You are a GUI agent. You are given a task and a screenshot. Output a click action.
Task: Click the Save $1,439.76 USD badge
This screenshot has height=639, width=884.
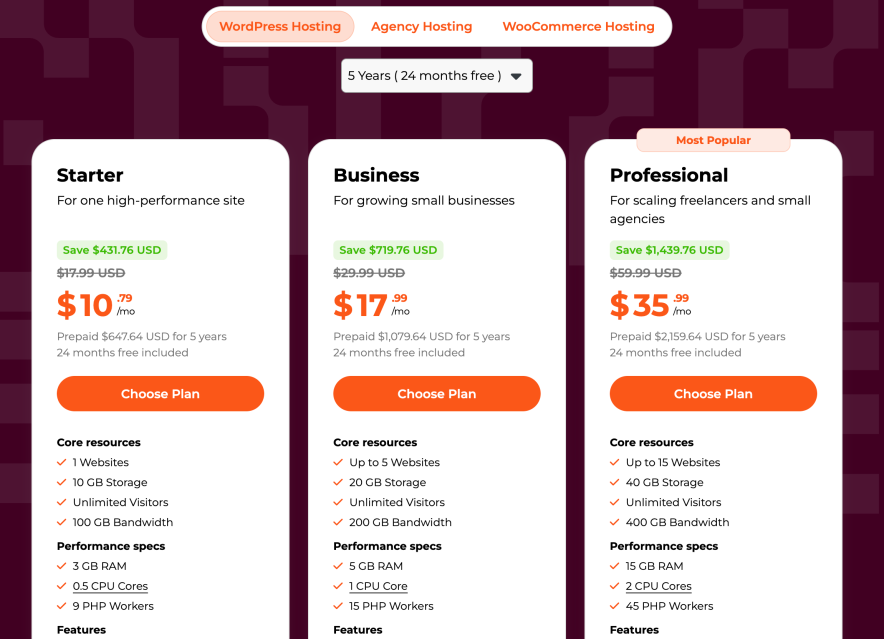tap(669, 249)
